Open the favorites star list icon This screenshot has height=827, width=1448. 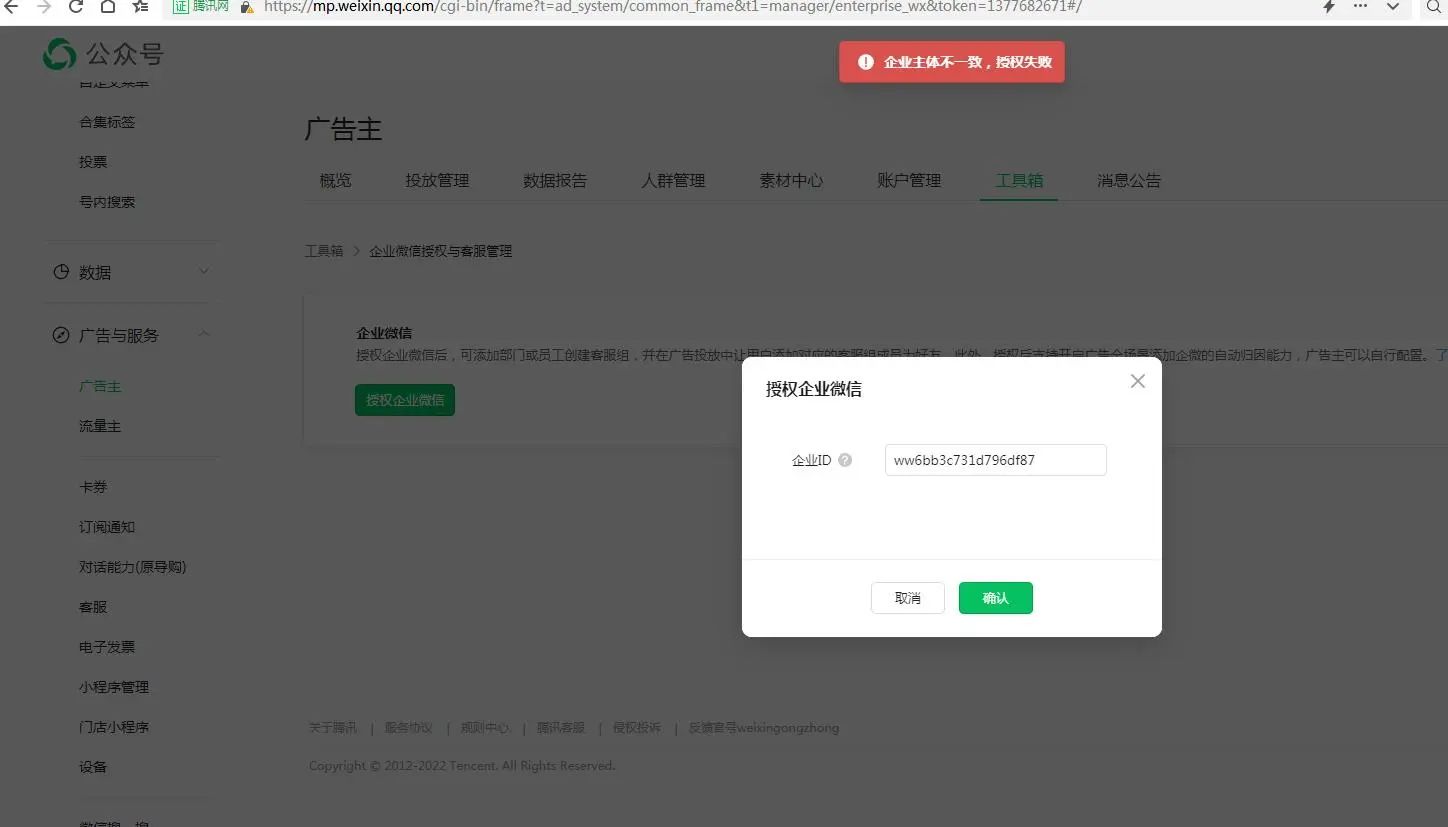(140, 6)
